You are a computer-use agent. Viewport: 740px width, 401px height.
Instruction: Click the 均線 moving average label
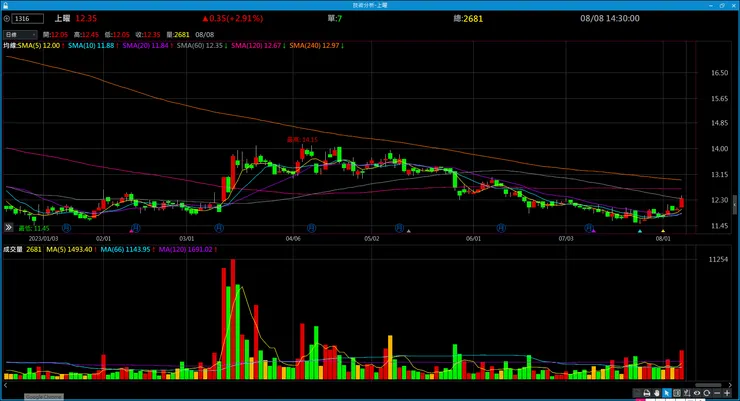click(10, 46)
